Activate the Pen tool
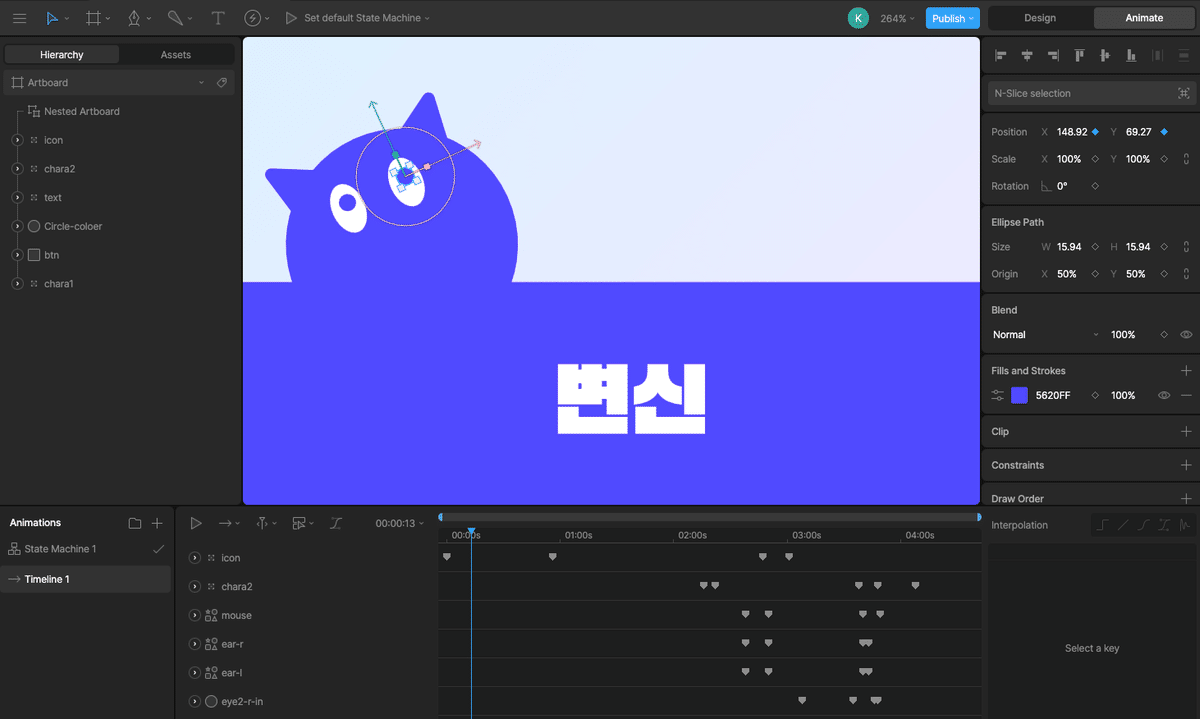The image size is (1200, 719). coord(134,18)
